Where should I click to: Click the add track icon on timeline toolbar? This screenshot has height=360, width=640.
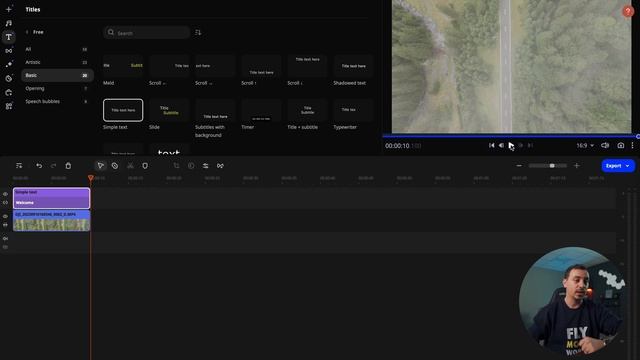(x=19, y=166)
